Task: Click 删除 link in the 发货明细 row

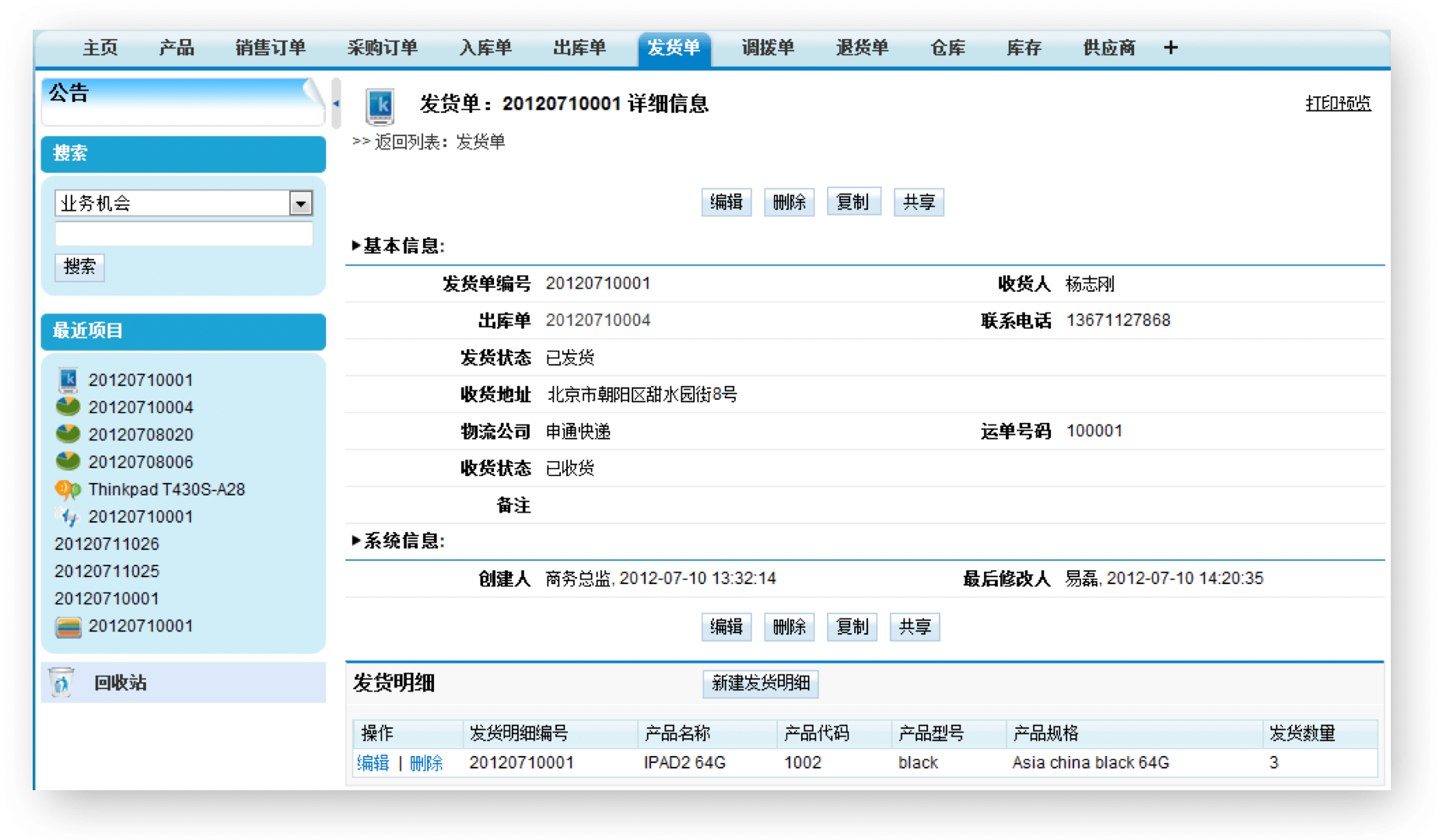Action: pyautogui.click(x=426, y=763)
